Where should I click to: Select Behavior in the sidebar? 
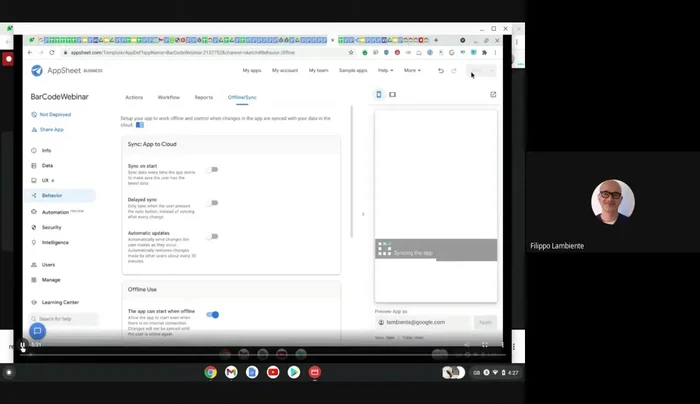point(52,196)
